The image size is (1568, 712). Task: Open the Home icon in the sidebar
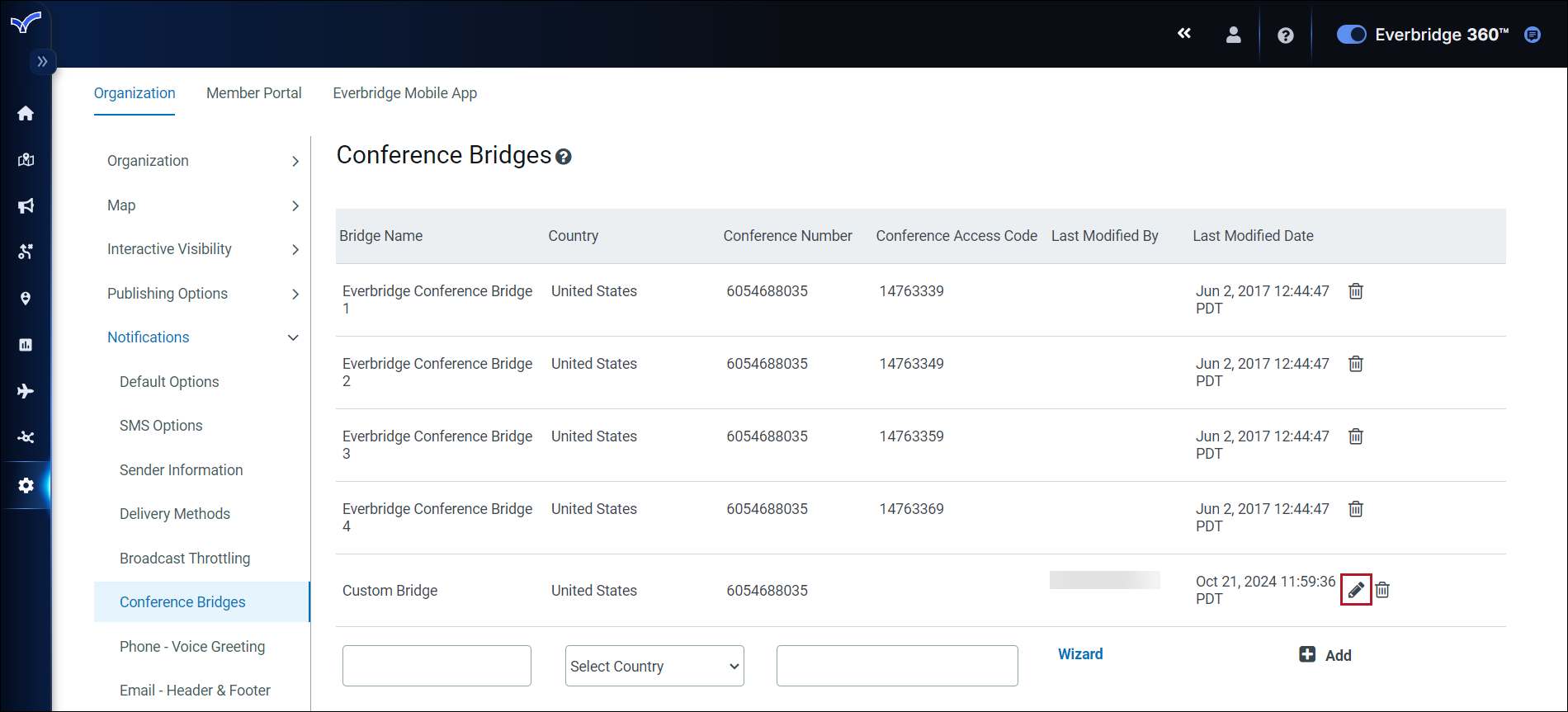point(26,113)
